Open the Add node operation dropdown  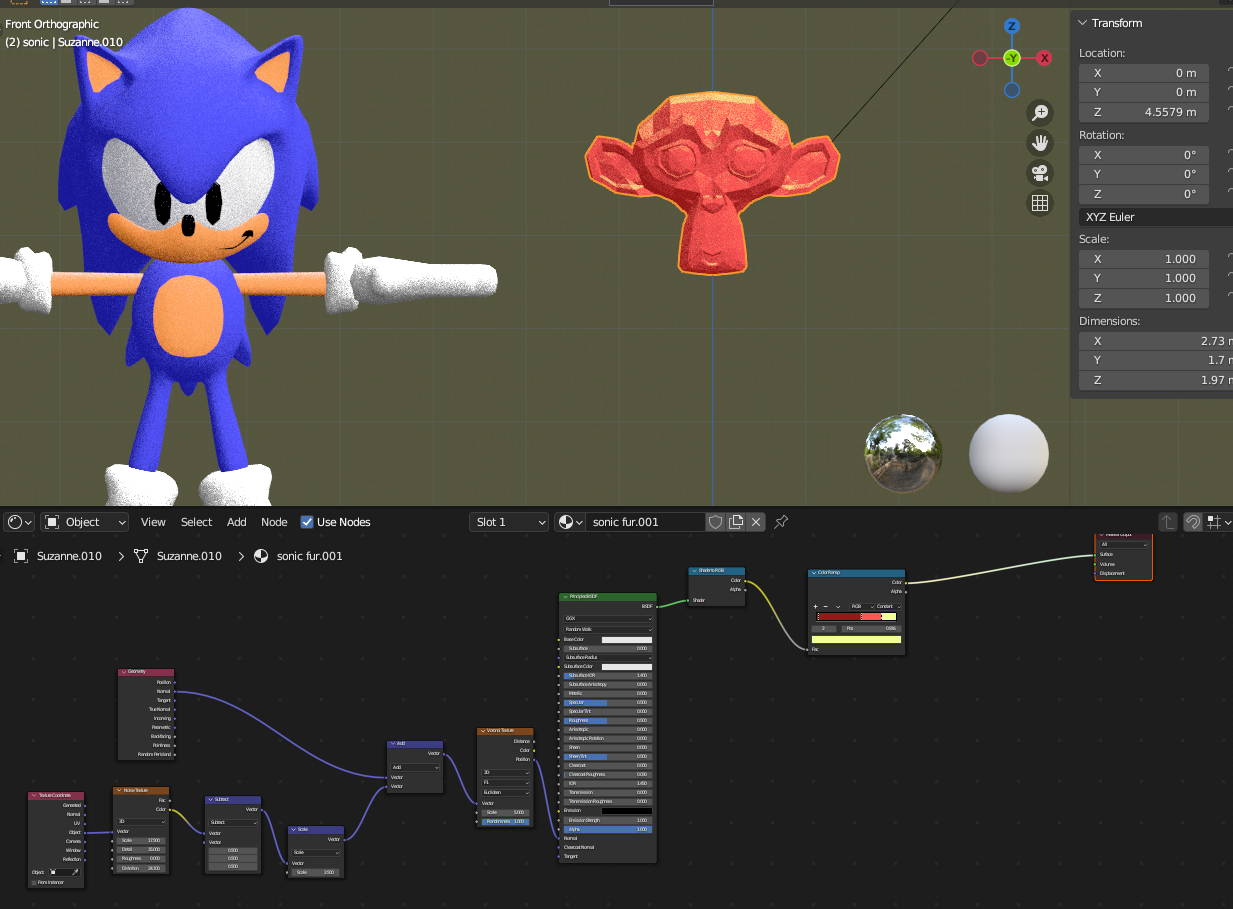tap(416, 767)
